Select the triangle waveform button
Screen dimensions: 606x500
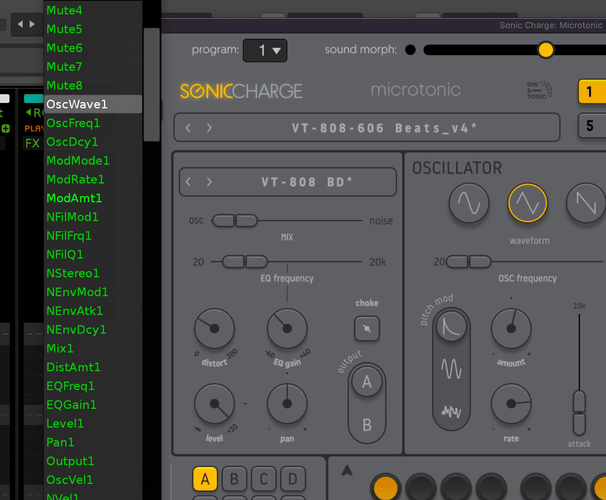(x=528, y=204)
